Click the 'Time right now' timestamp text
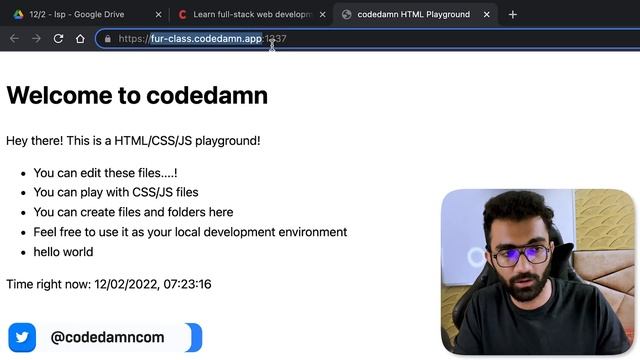The image size is (640, 360). coord(109,284)
